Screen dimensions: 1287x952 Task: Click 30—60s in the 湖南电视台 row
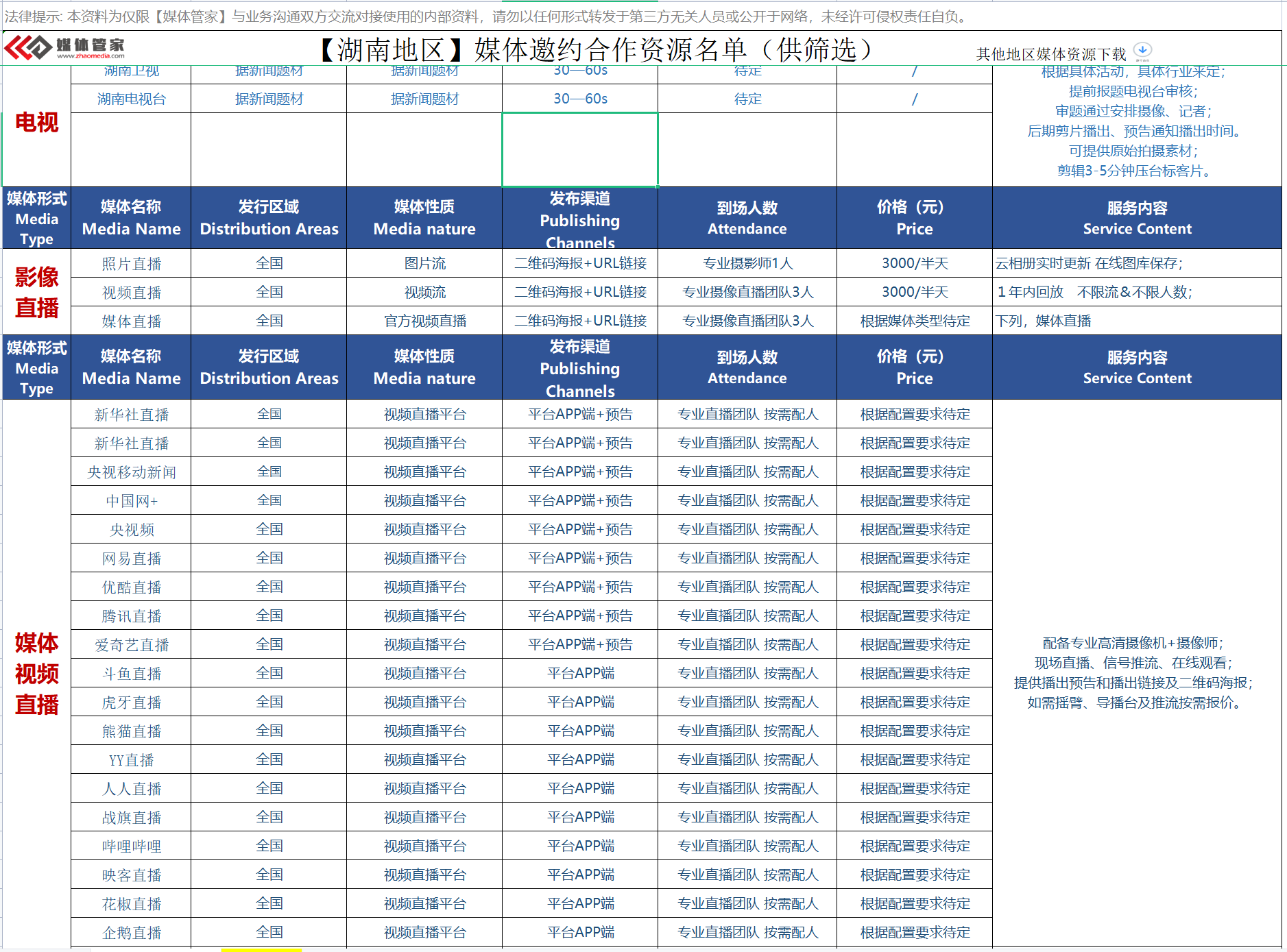[x=580, y=99]
